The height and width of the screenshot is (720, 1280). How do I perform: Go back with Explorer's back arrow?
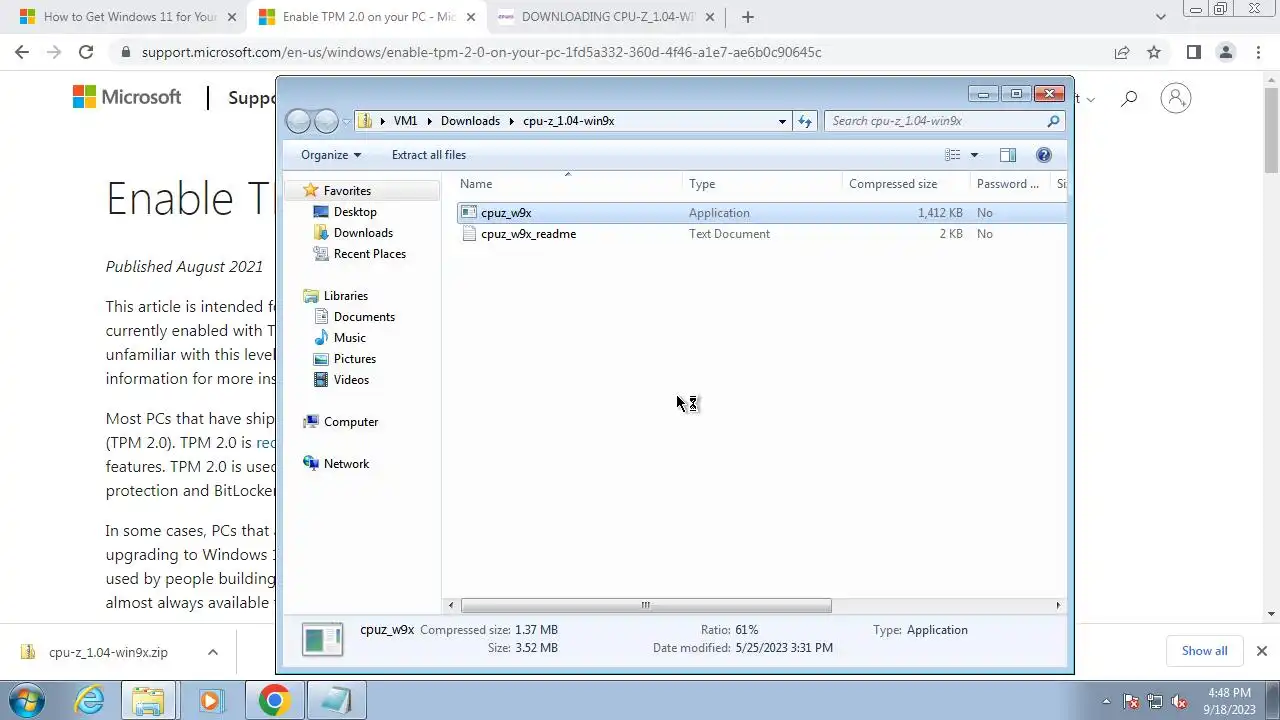tap(298, 121)
